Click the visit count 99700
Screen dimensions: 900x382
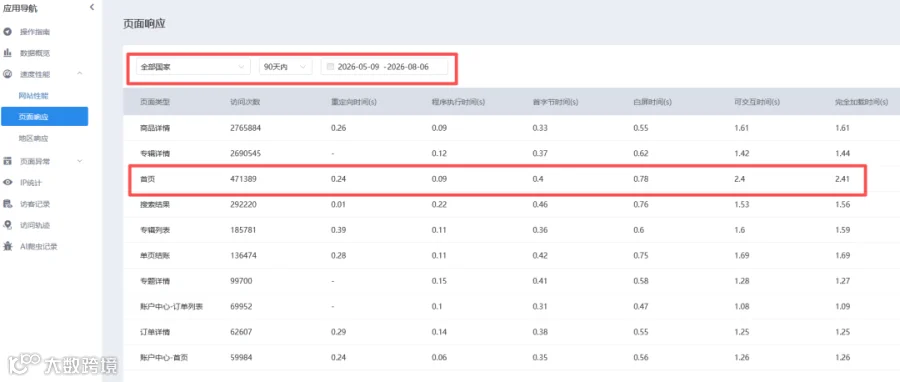pos(241,281)
